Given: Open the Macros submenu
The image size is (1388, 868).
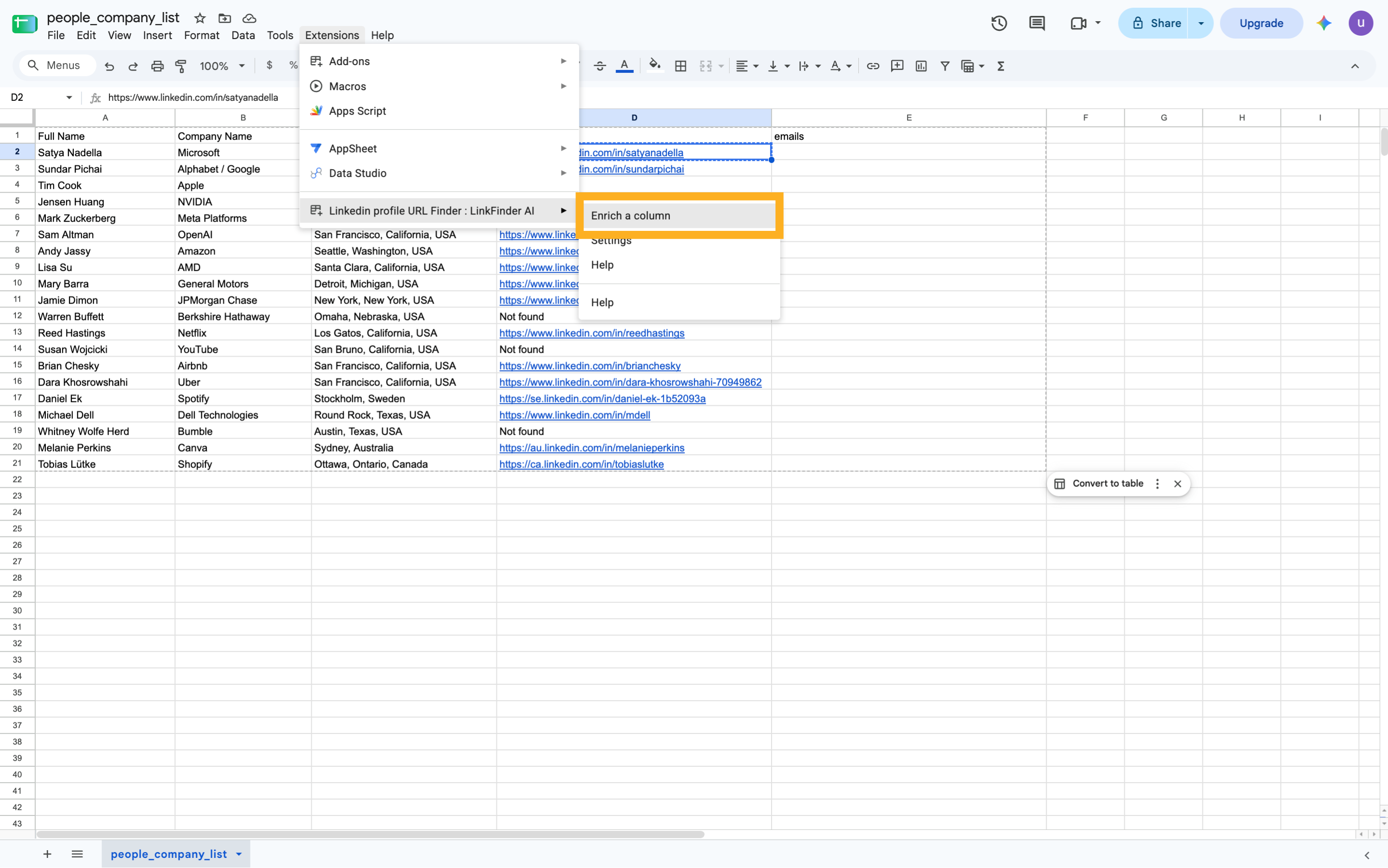Looking at the screenshot, I should click(439, 86).
